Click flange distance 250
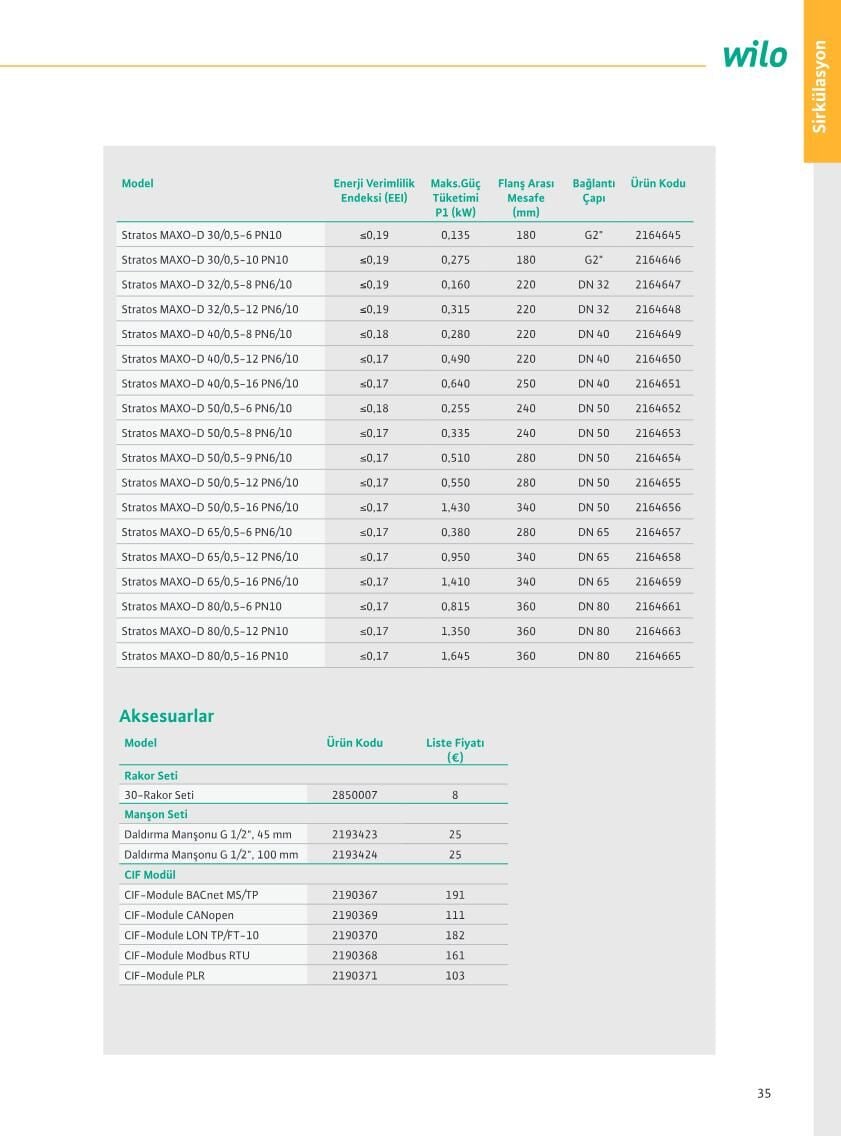This screenshot has height=1136, width=841. pos(526,383)
